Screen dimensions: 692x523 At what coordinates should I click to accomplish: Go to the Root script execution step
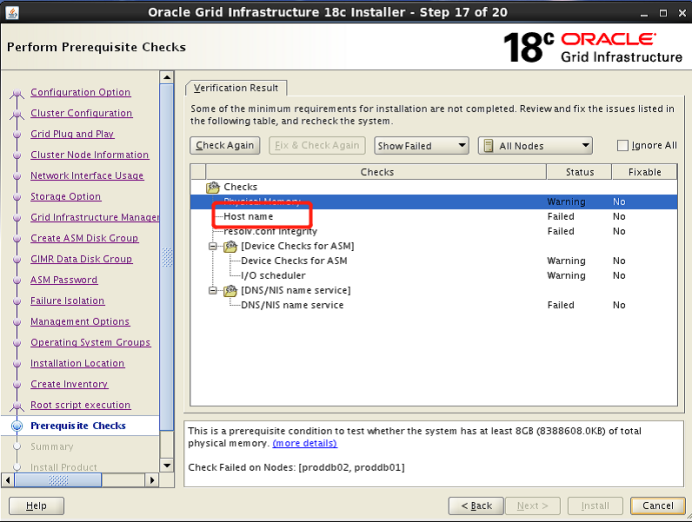[80, 405]
